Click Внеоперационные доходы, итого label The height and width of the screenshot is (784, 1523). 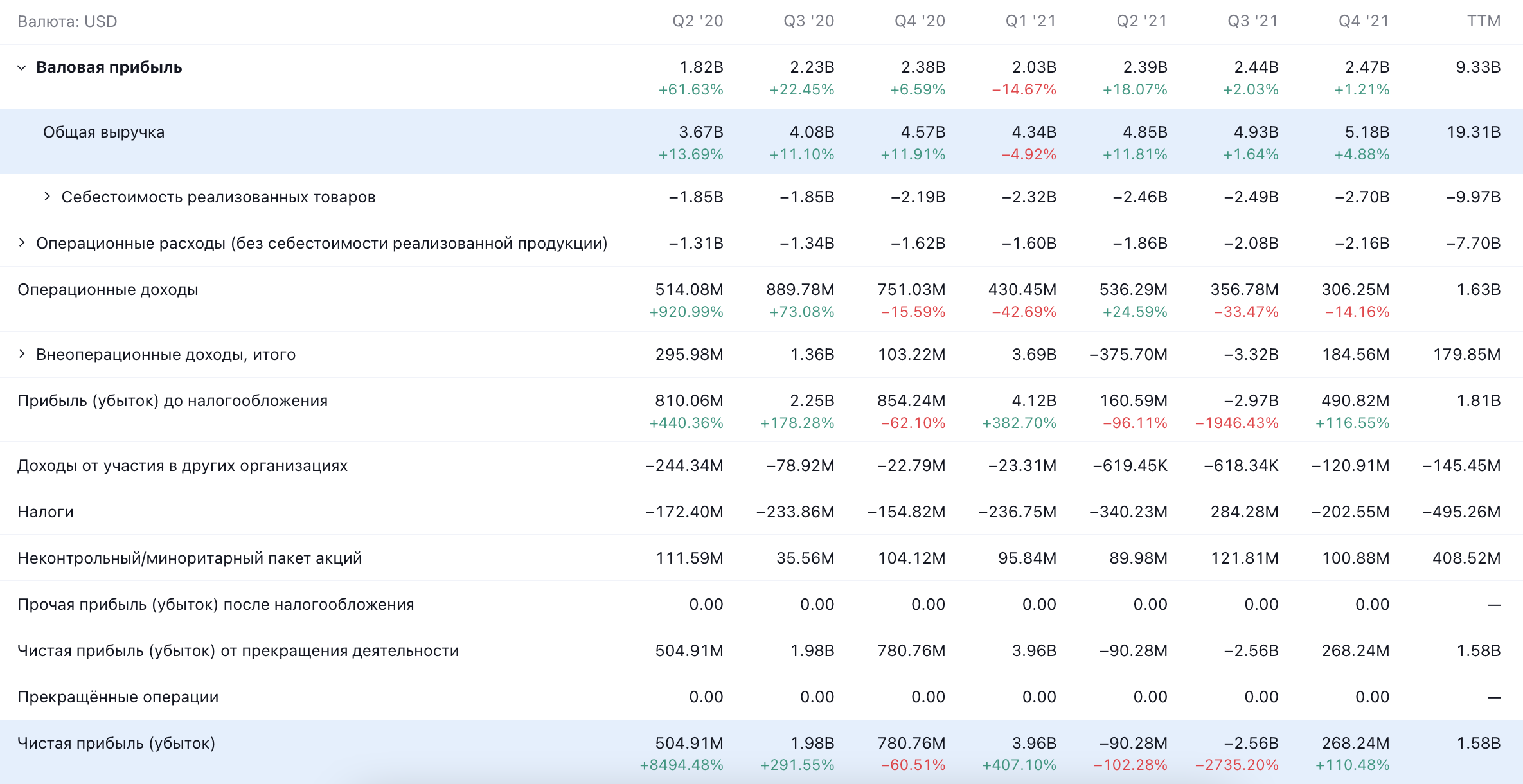coord(166,354)
